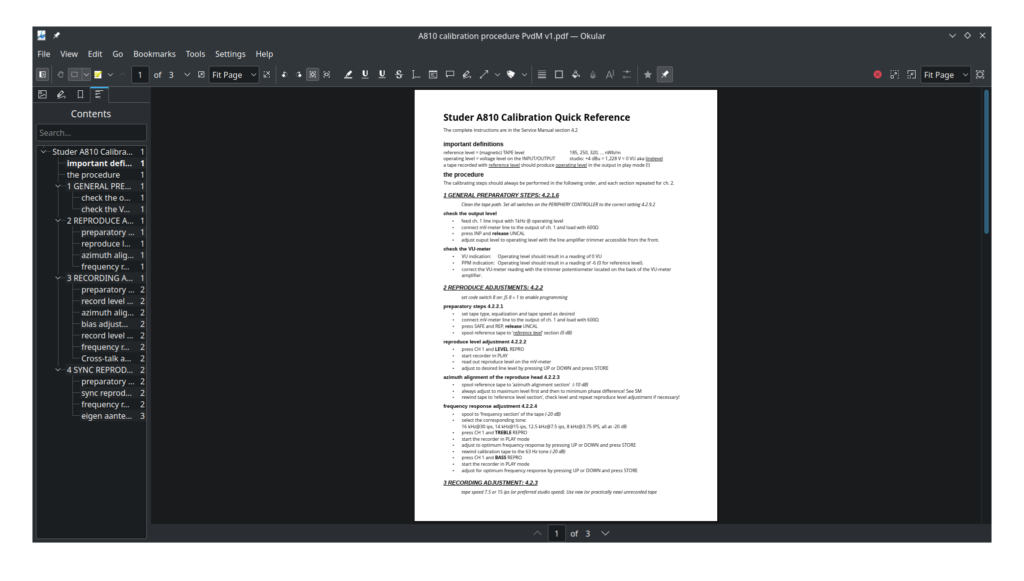Select the Squiggle underline annotation tool
The image size is (1024, 581).
coord(382,75)
